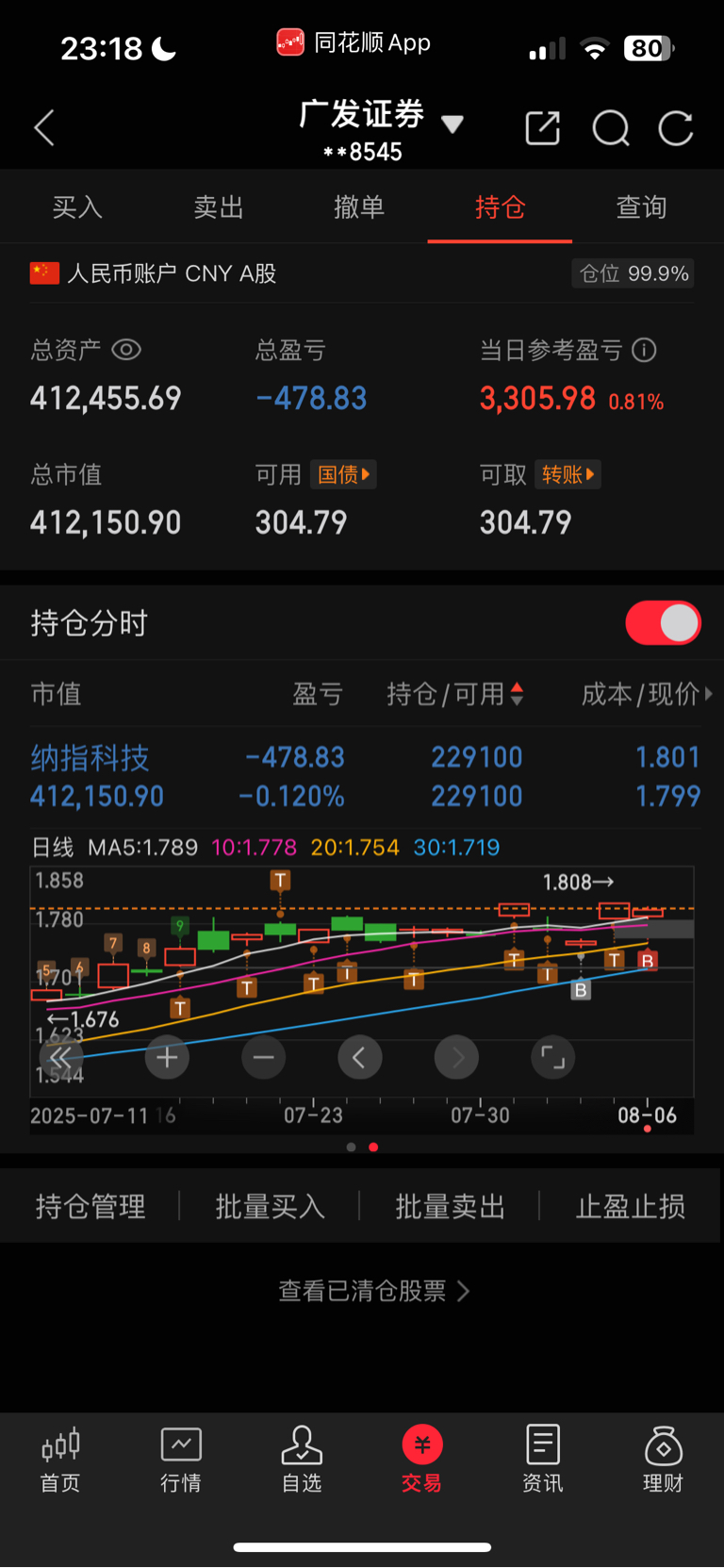Image resolution: width=724 pixels, height=1568 pixels.
Task: Tap the search magnifier icon
Action: pyautogui.click(x=610, y=127)
